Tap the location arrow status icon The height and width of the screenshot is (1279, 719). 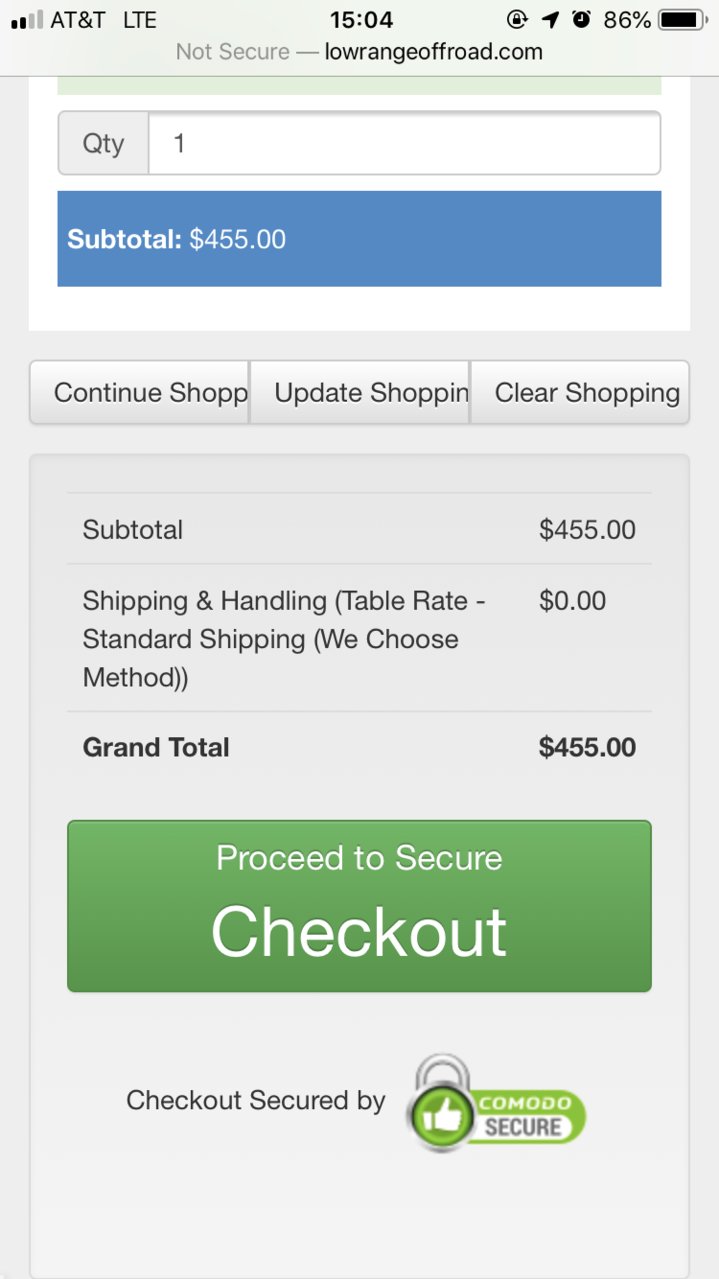[550, 20]
